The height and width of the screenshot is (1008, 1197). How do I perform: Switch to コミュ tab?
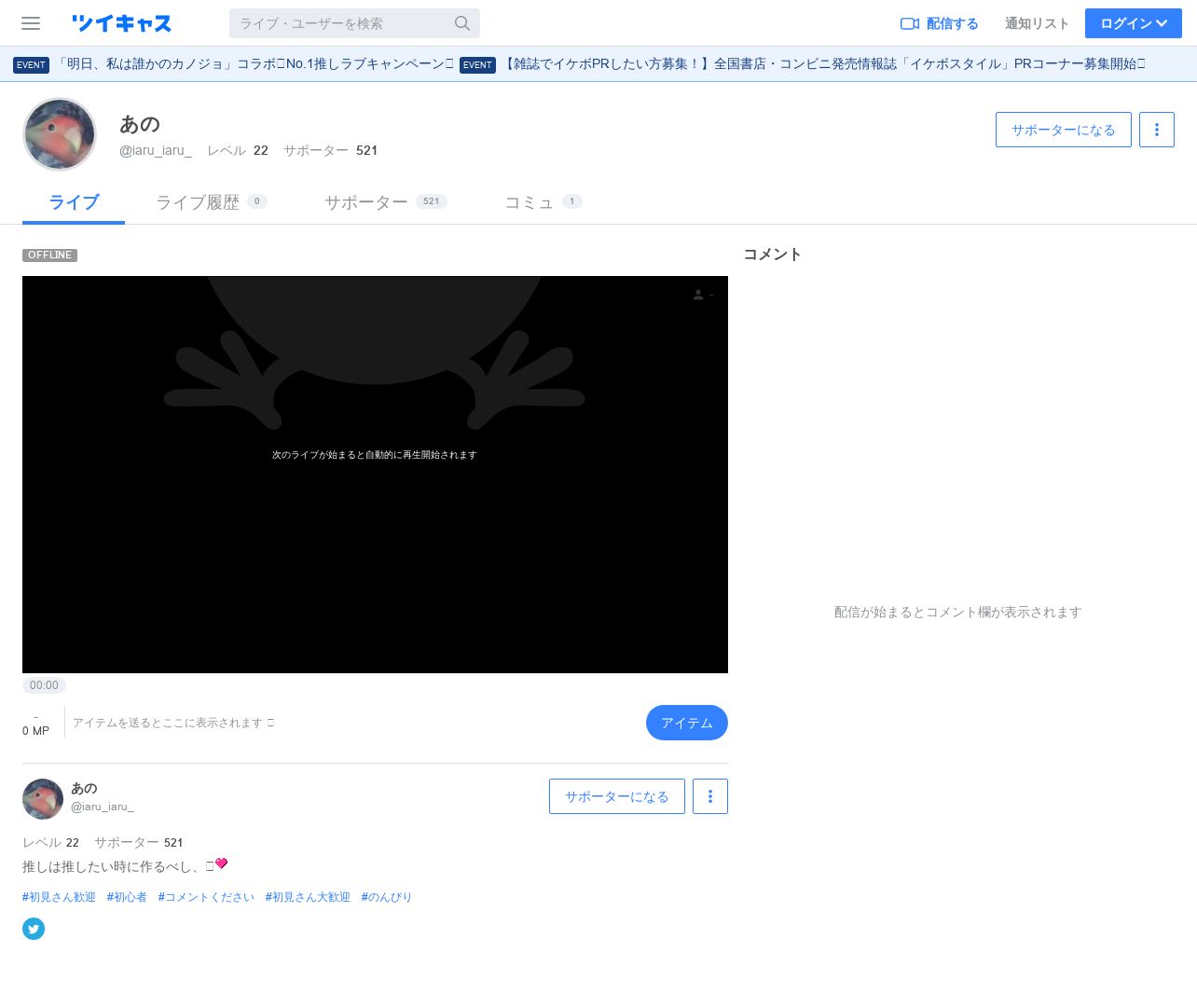[543, 202]
